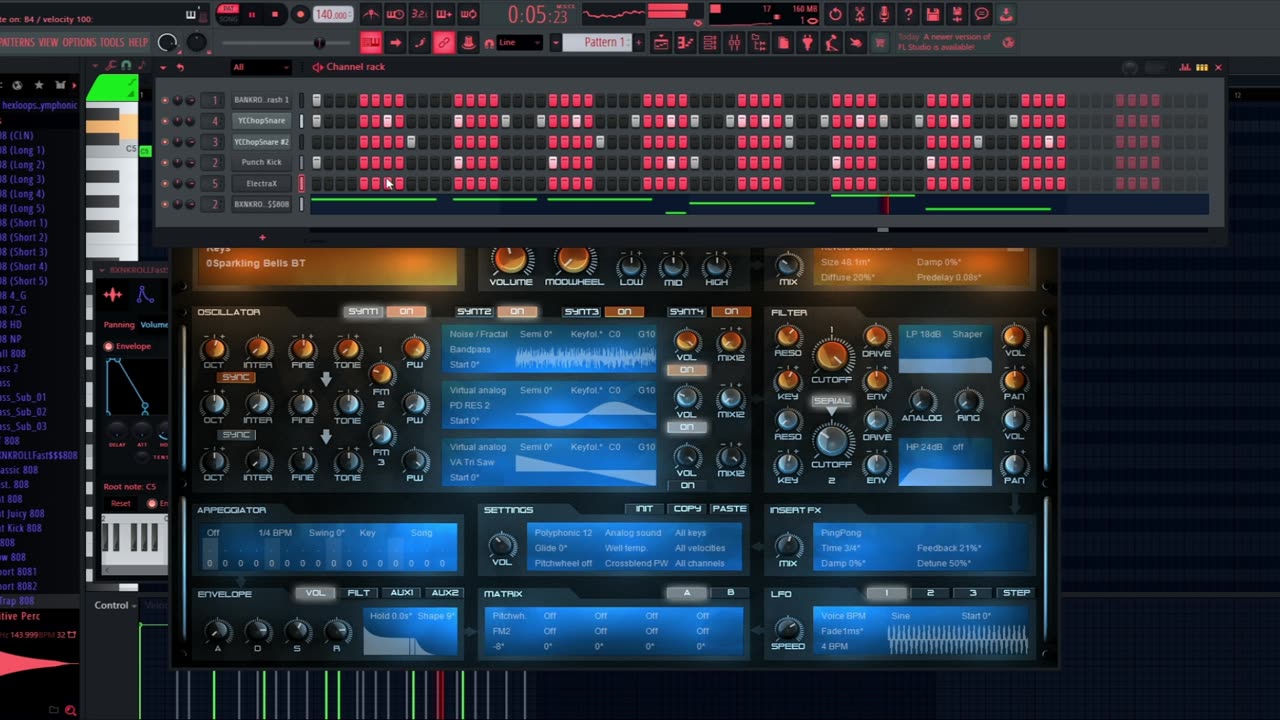
Task: Click the main VOLUME knob
Action: coord(510,260)
